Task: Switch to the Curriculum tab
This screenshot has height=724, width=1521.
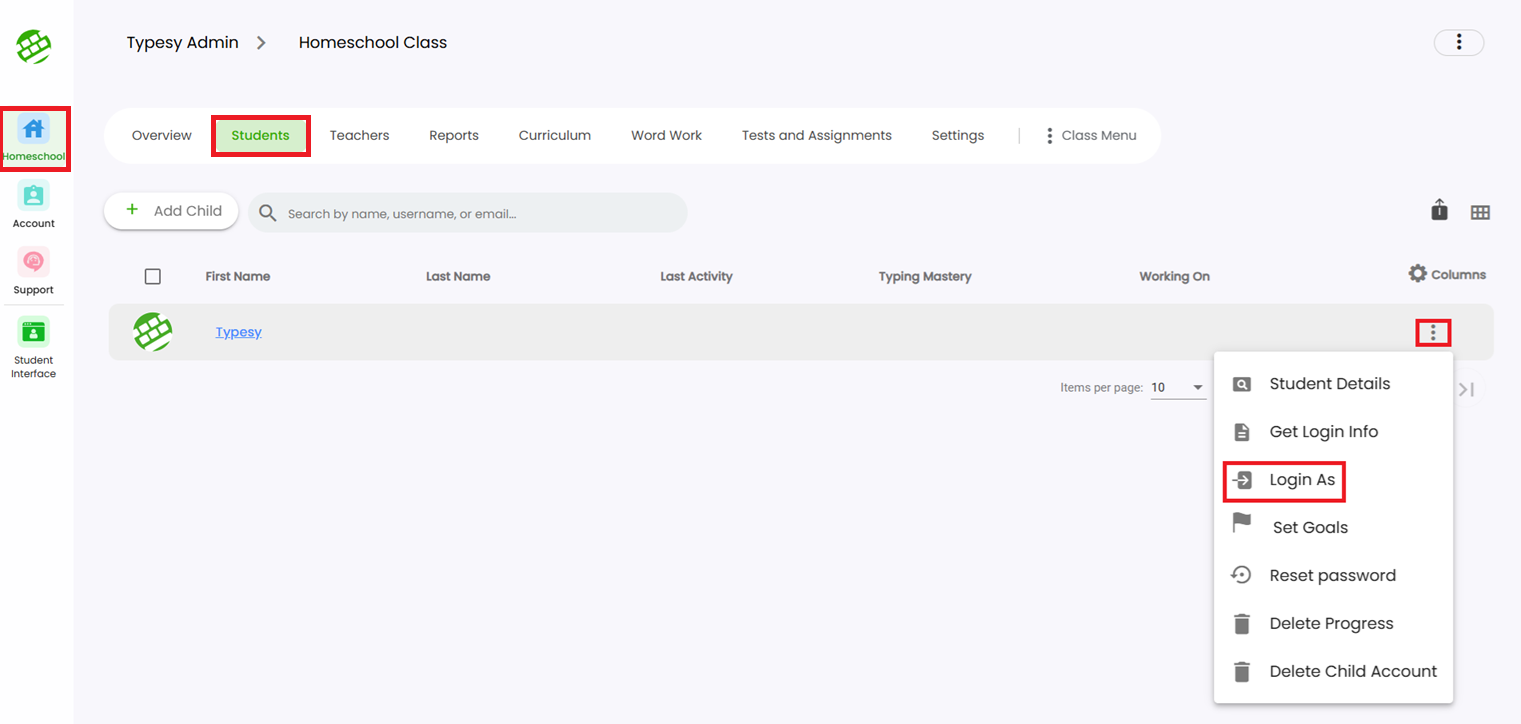Action: click(x=555, y=135)
